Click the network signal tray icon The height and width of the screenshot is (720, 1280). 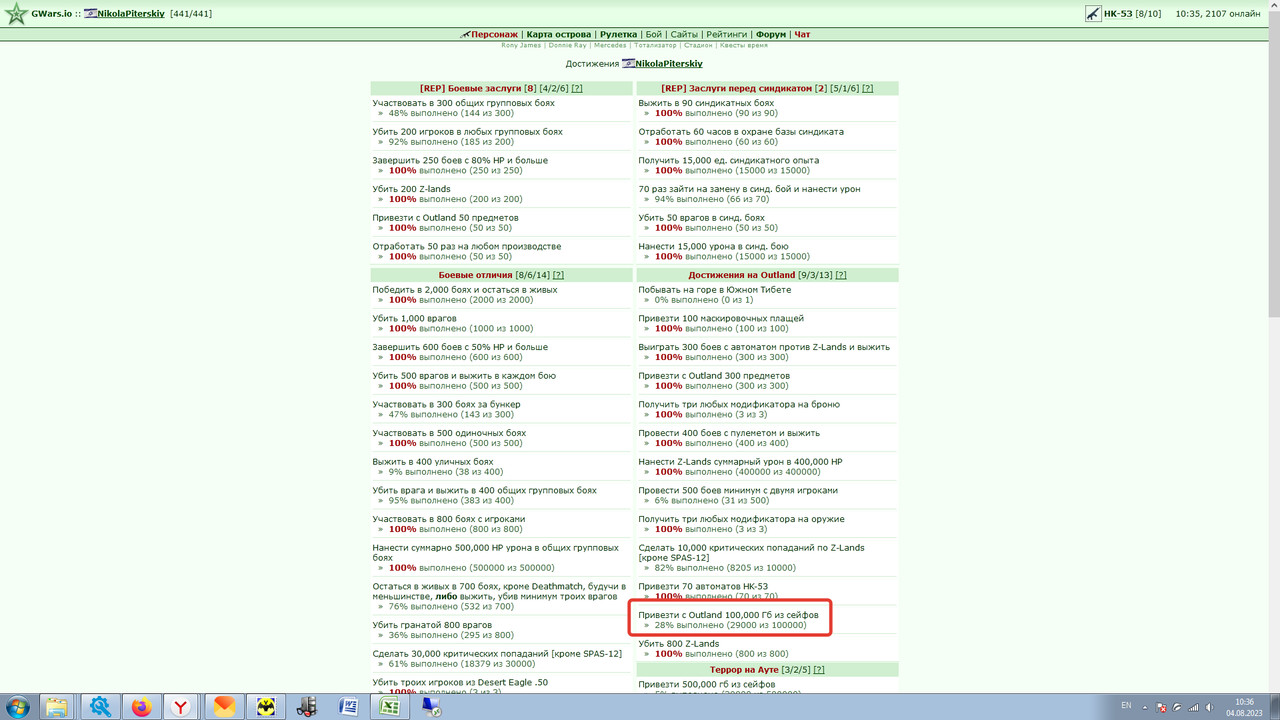pyautogui.click(x=1192, y=707)
